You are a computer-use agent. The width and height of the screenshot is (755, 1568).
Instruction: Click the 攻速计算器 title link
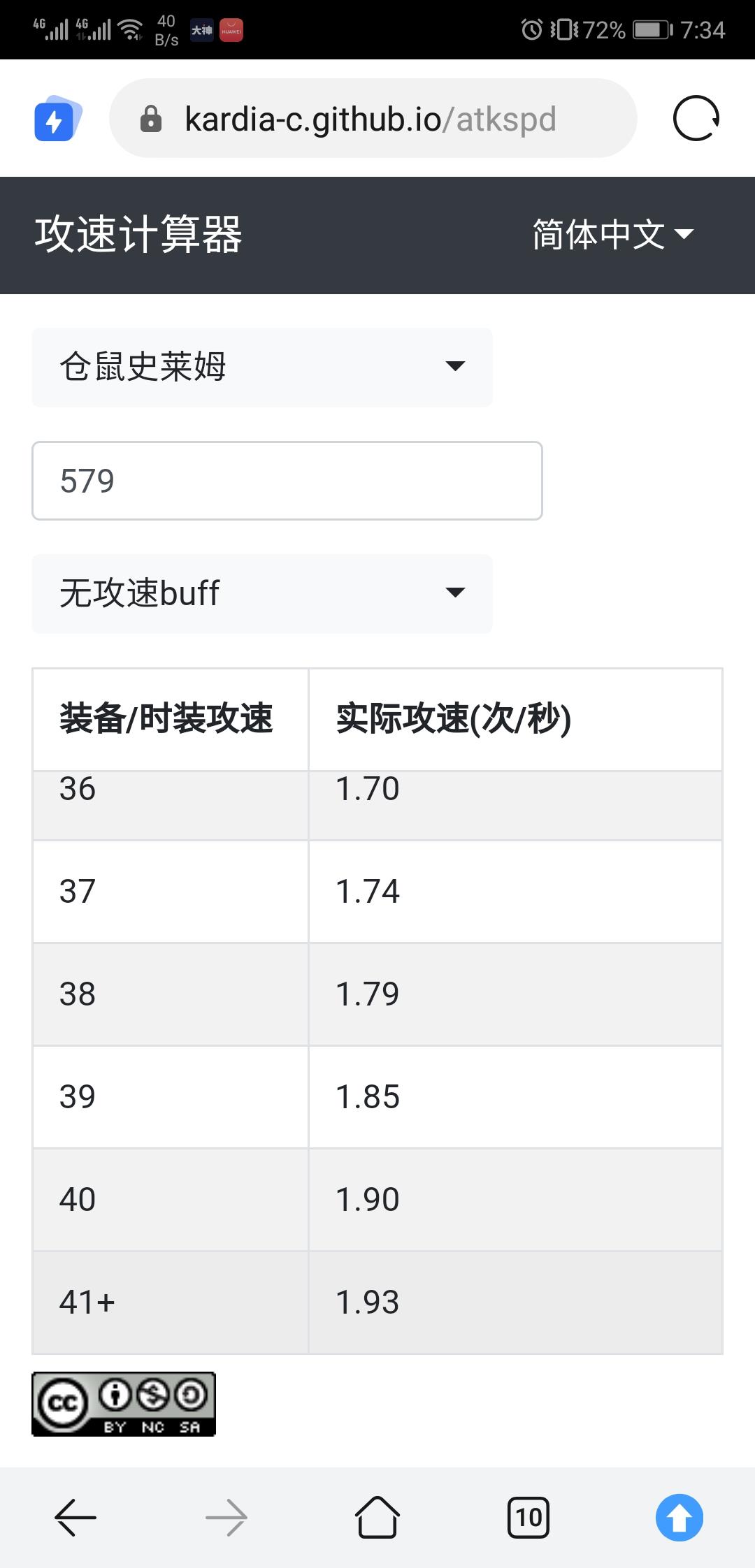coord(138,234)
